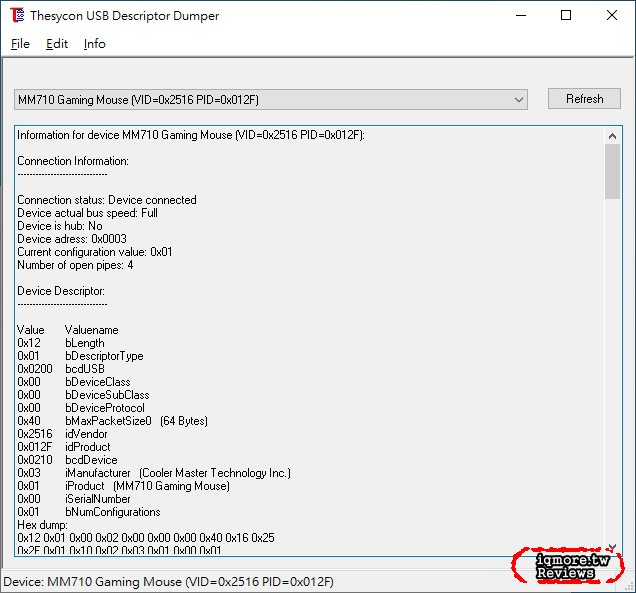Click the bLength row

pyautogui.click(x=61, y=343)
